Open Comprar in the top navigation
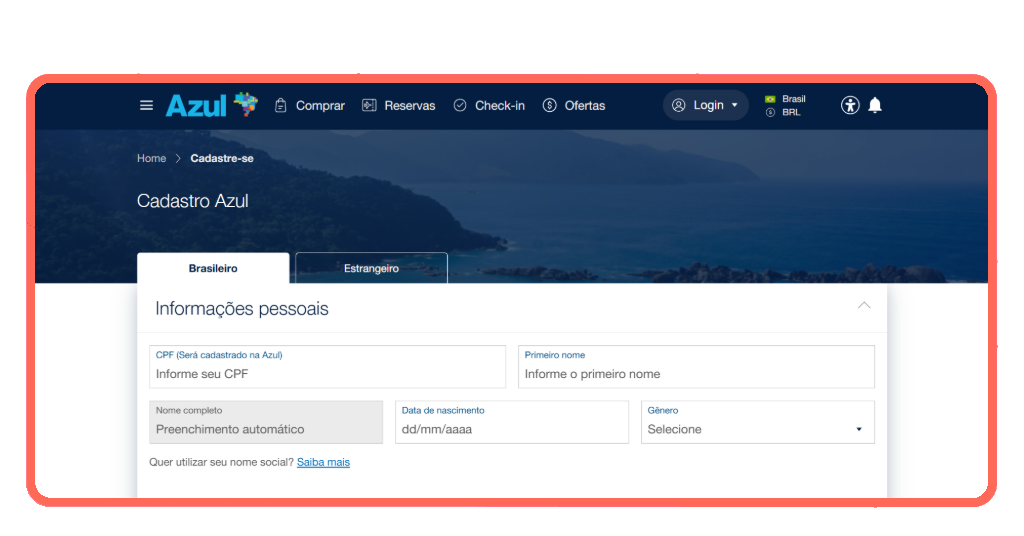This screenshot has height=536, width=1024. pyautogui.click(x=310, y=106)
